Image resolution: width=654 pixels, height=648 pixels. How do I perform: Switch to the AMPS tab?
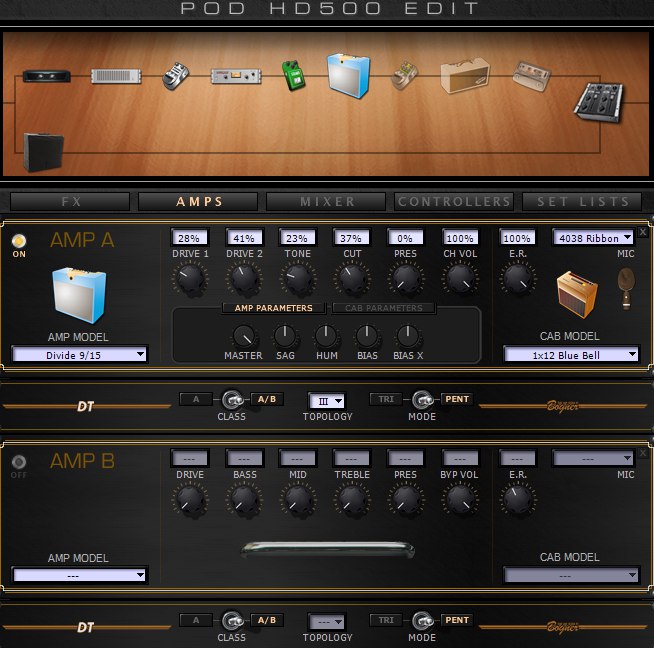pos(199,202)
